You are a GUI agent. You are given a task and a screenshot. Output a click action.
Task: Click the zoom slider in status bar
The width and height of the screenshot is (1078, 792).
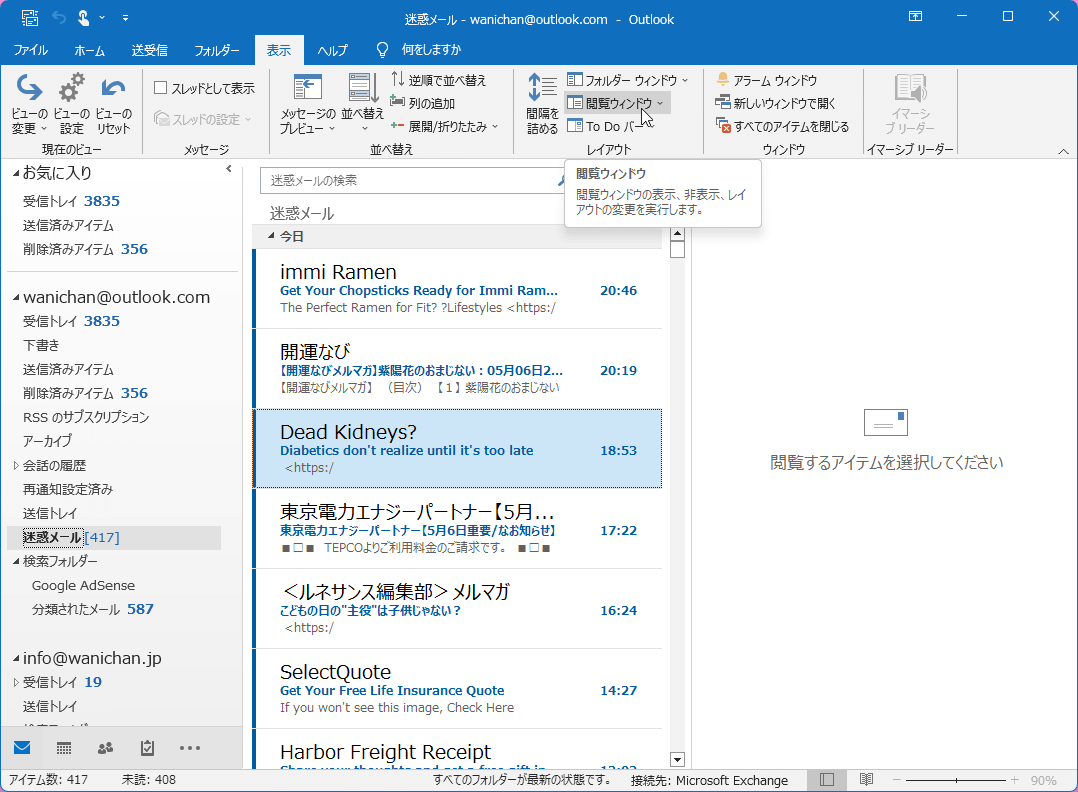956,780
